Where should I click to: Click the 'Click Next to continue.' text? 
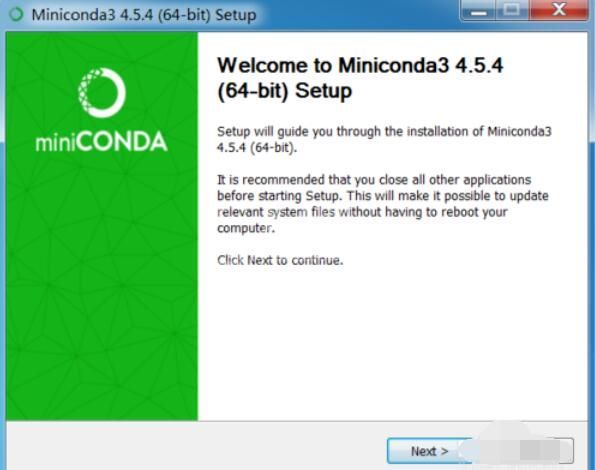(280, 260)
